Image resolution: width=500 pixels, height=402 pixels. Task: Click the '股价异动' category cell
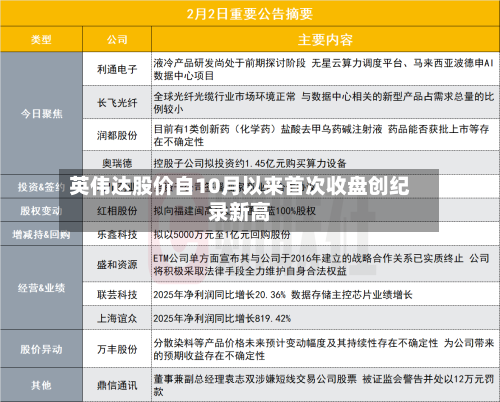pos(41,349)
